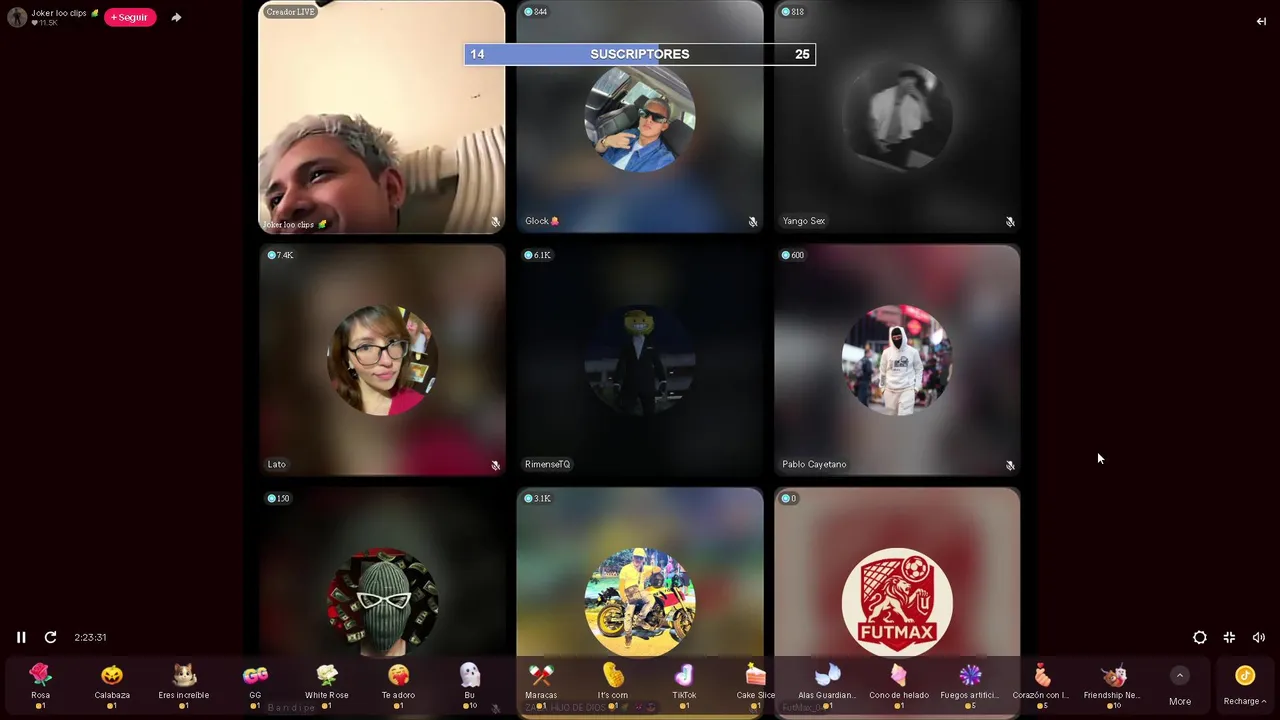The image size is (1280, 720).
Task: Send the Maracas gift
Action: [541, 685]
